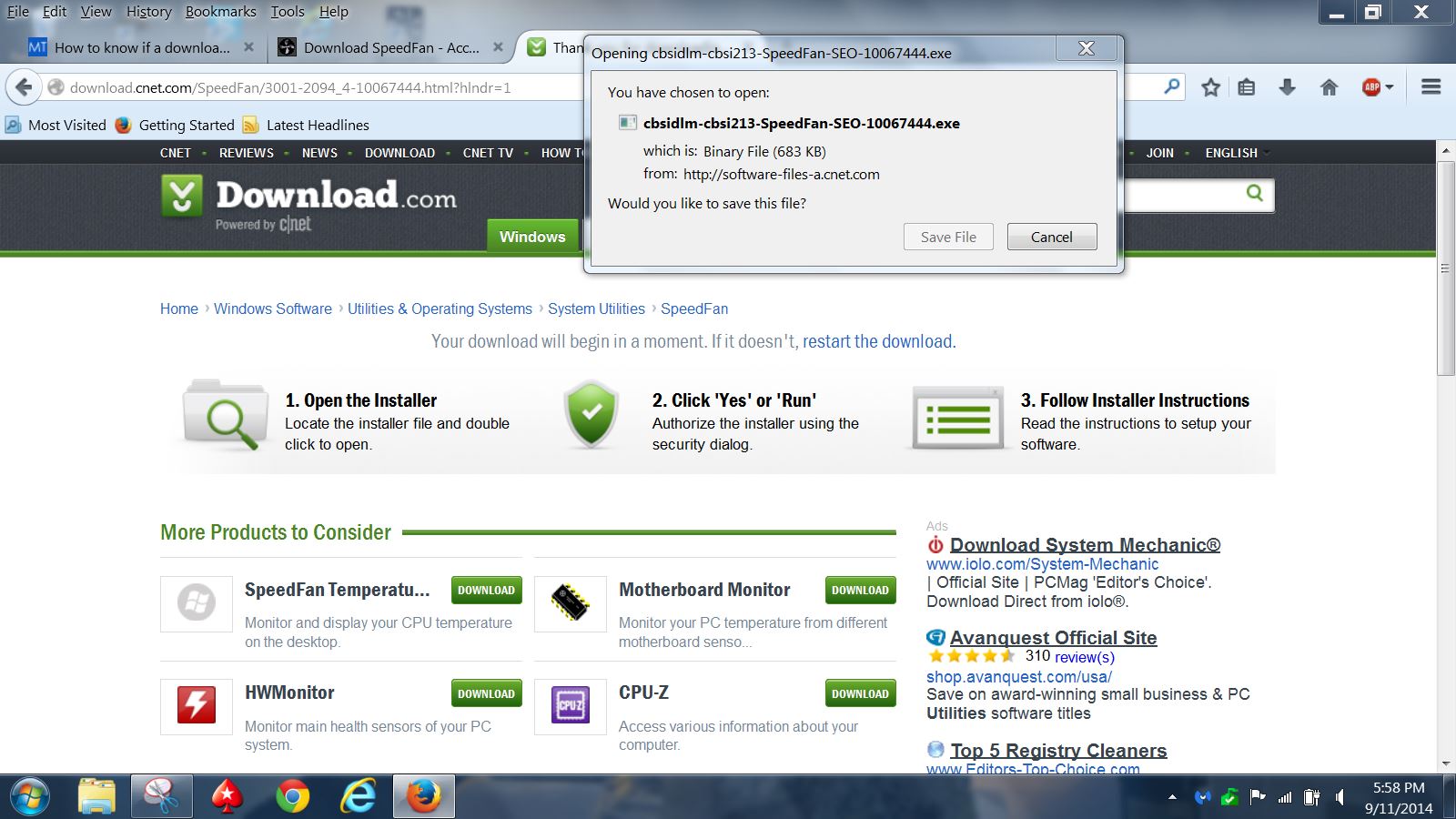
Task: Expand the ENGLISH language dropdown
Action: [1237, 153]
